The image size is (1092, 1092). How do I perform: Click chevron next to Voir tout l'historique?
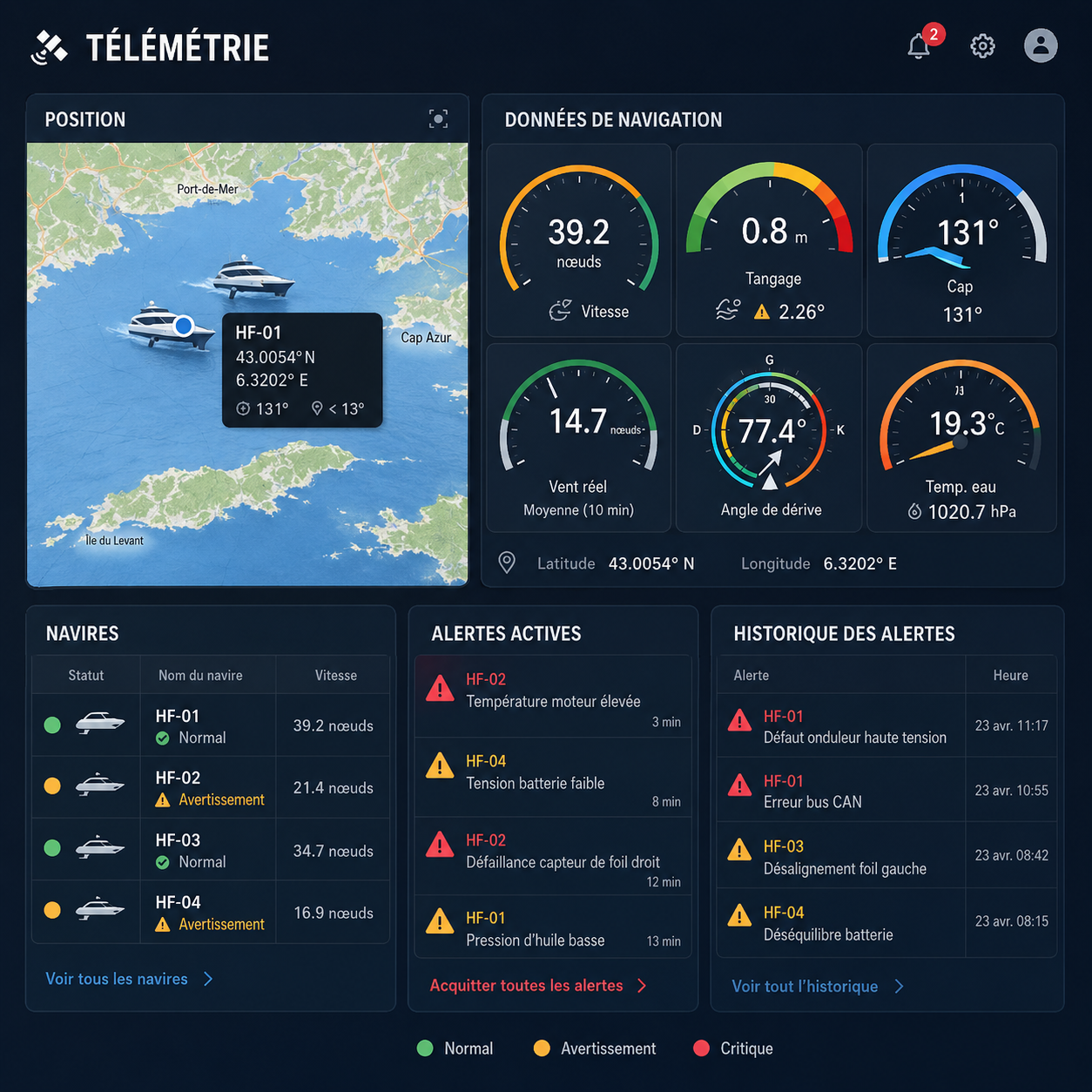click(900, 987)
